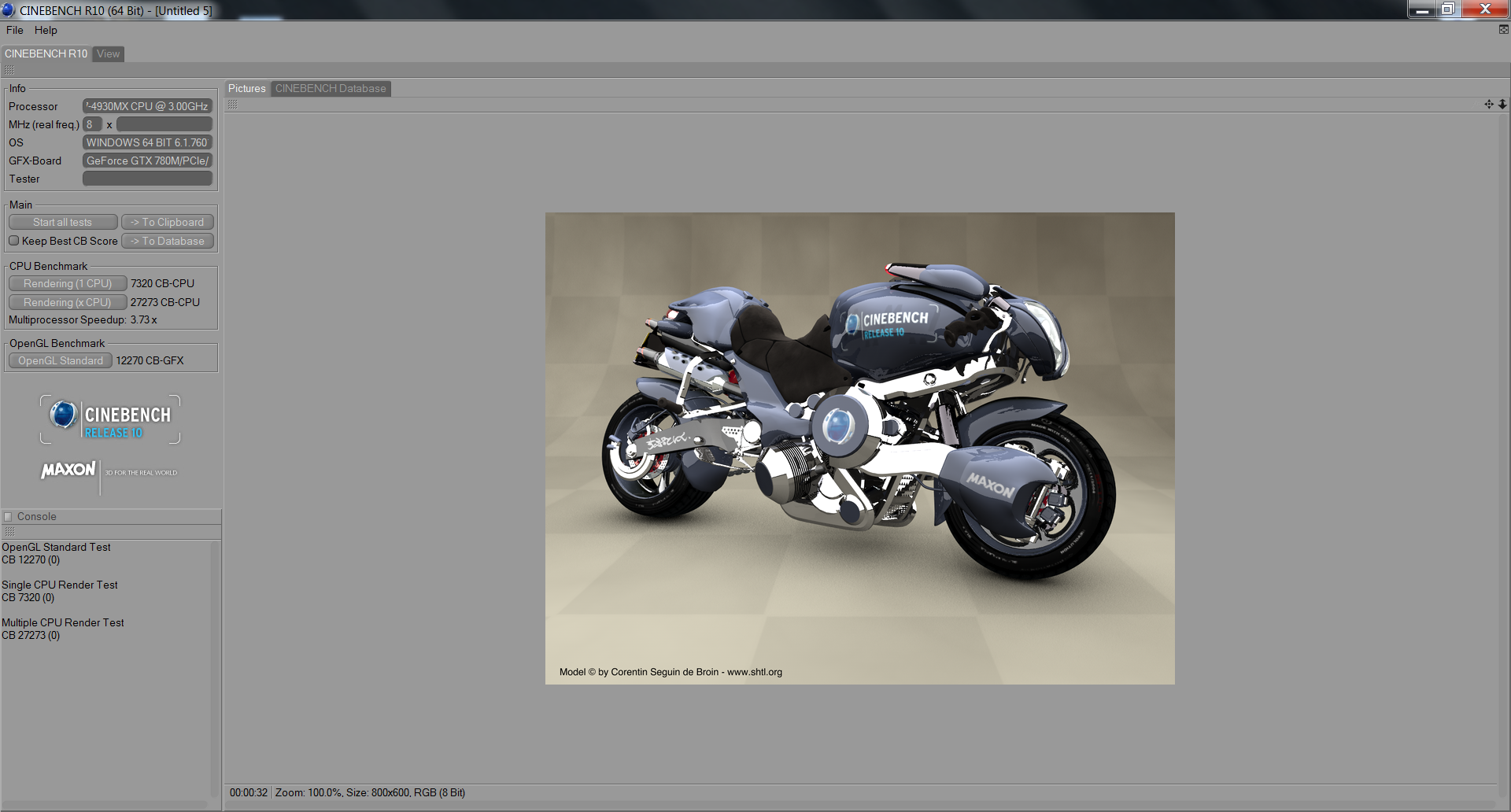Image resolution: width=1511 pixels, height=812 pixels.
Task: Click the OpenGL Standard Test console line
Action: 56,547
